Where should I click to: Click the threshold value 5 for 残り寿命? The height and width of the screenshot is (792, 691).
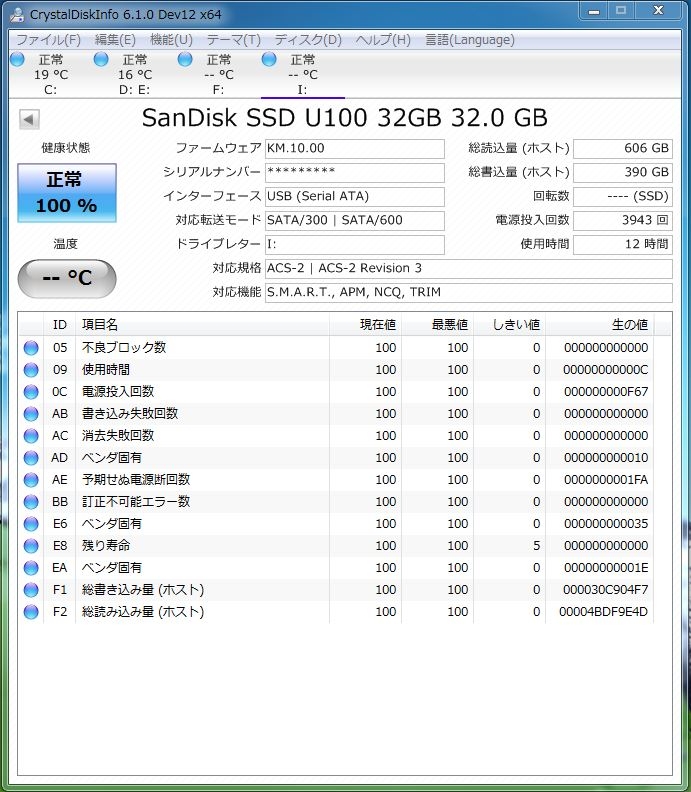(536, 546)
